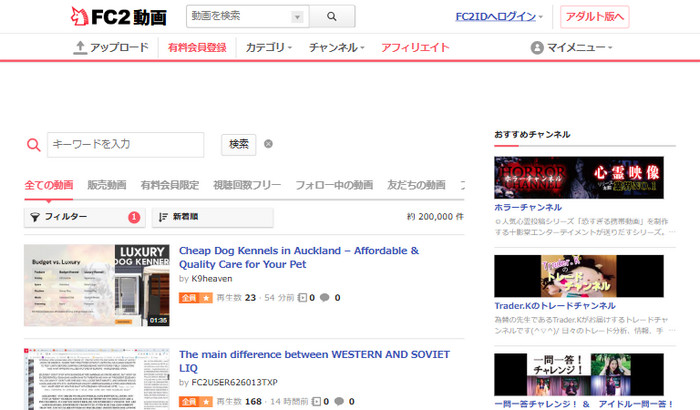Open The main difference between WESTERN AND SOVIET title
700x410 pixels.
click(x=314, y=361)
